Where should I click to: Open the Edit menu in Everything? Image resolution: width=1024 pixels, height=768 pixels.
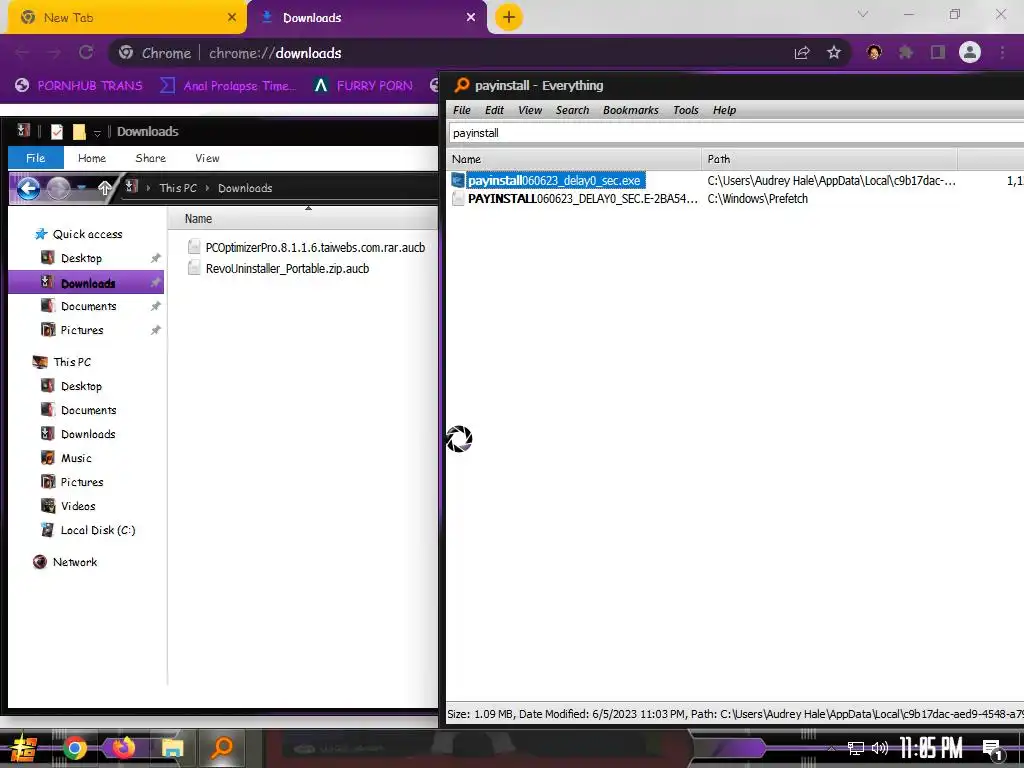494,110
